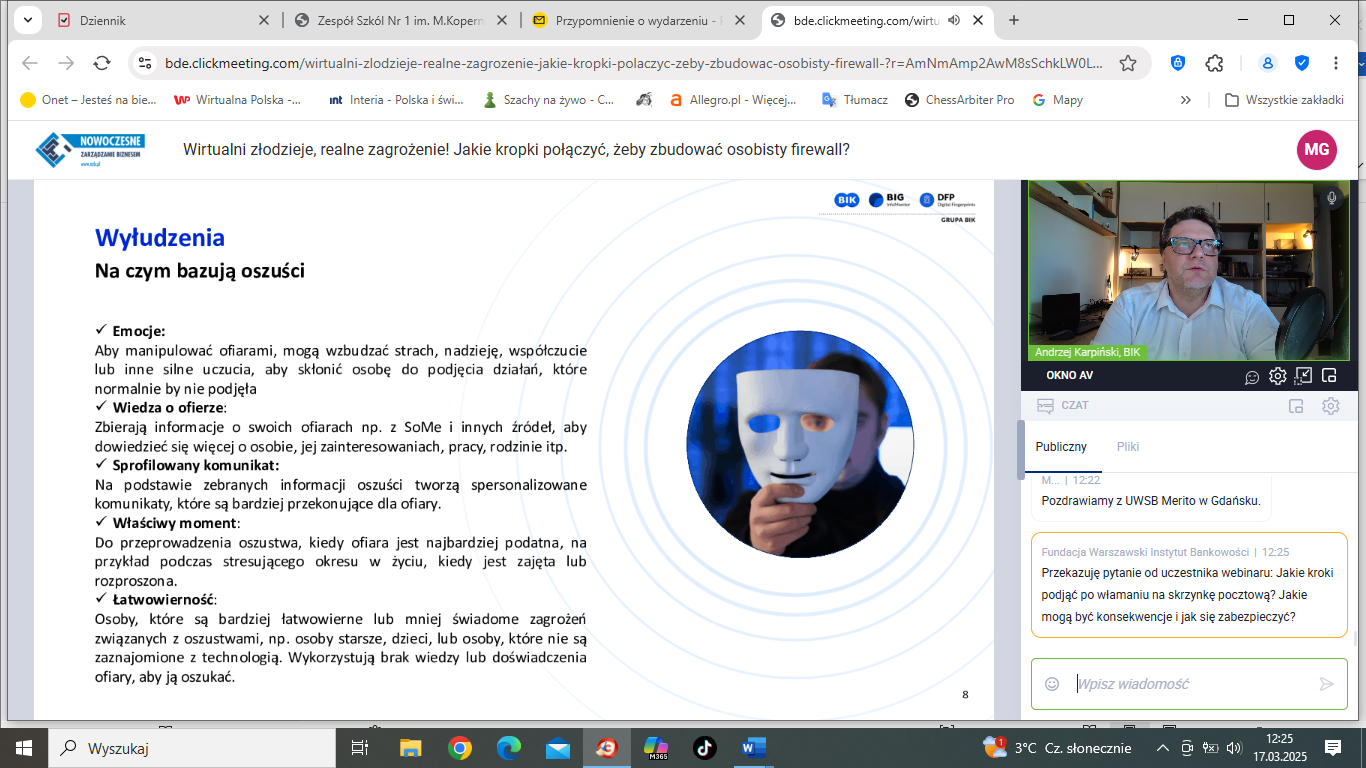
Task: Select the Publiczny chat tab
Action: 1061,447
